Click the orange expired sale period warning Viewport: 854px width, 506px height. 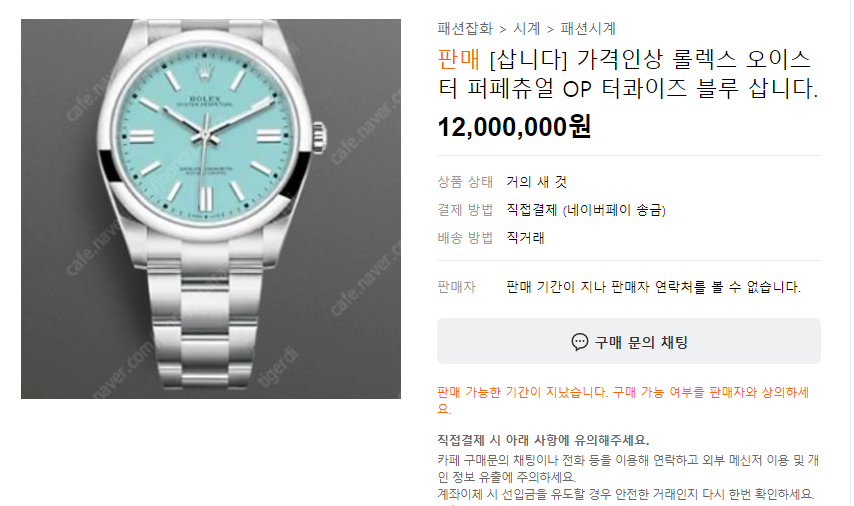tap(623, 400)
